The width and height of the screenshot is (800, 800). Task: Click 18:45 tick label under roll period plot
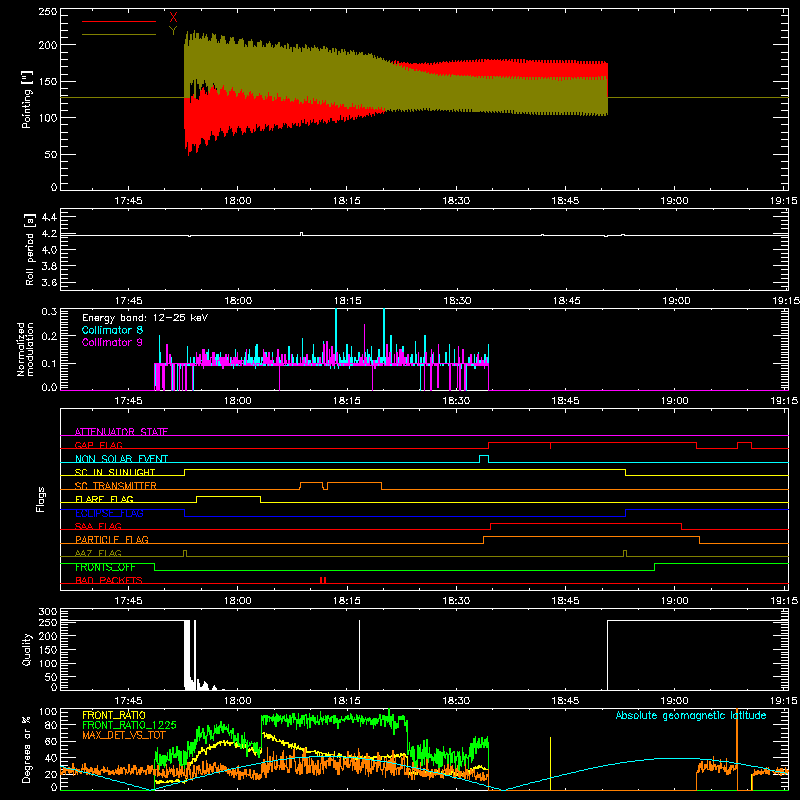pos(566,301)
